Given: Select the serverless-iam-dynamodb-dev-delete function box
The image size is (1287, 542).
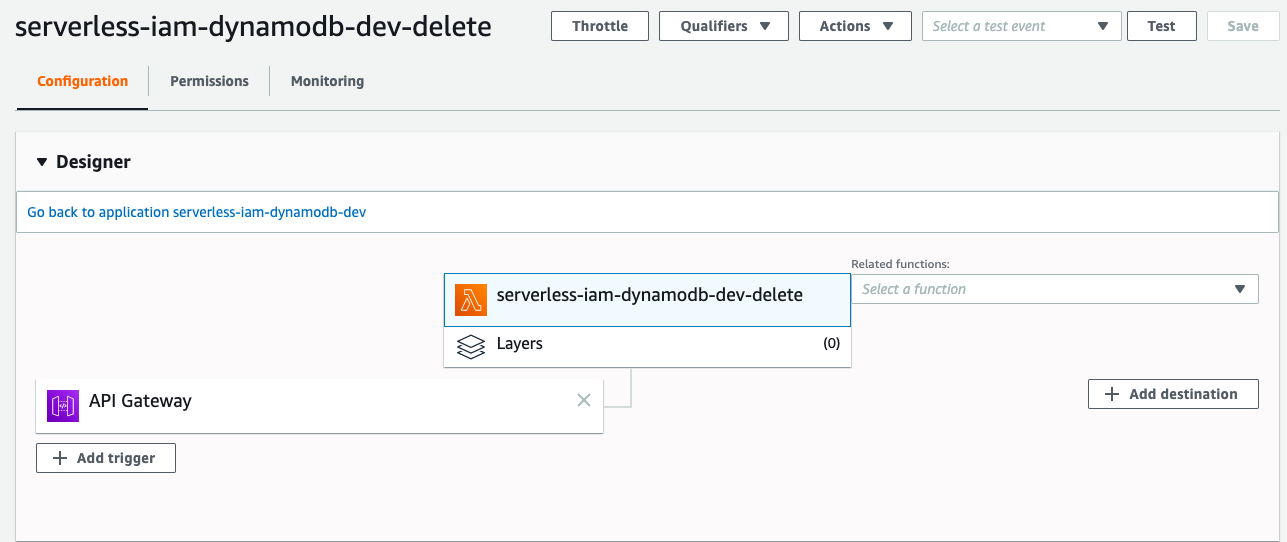Looking at the screenshot, I should click(x=647, y=300).
